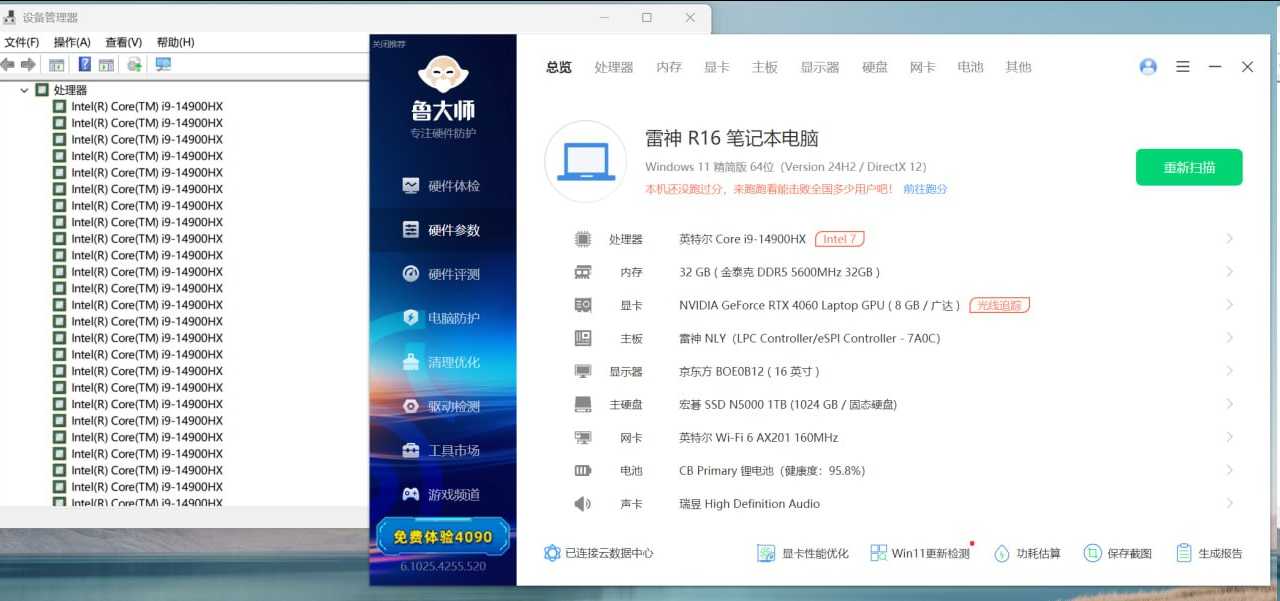The image size is (1280, 601).
Task: Switch to the 内存 tab
Action: click(x=669, y=67)
